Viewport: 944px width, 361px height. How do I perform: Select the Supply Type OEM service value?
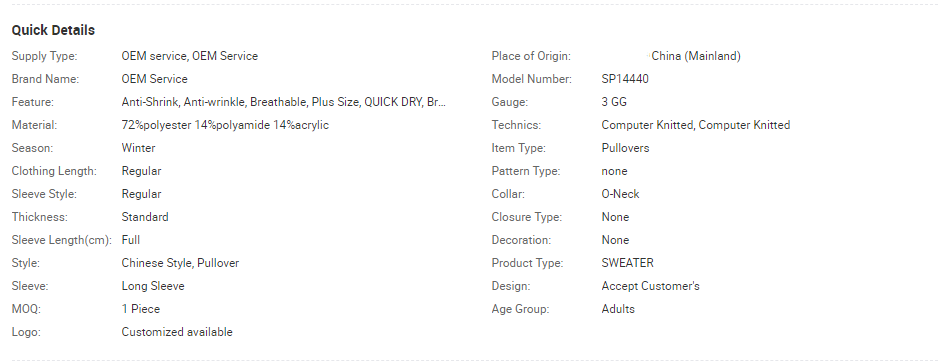[x=190, y=56]
